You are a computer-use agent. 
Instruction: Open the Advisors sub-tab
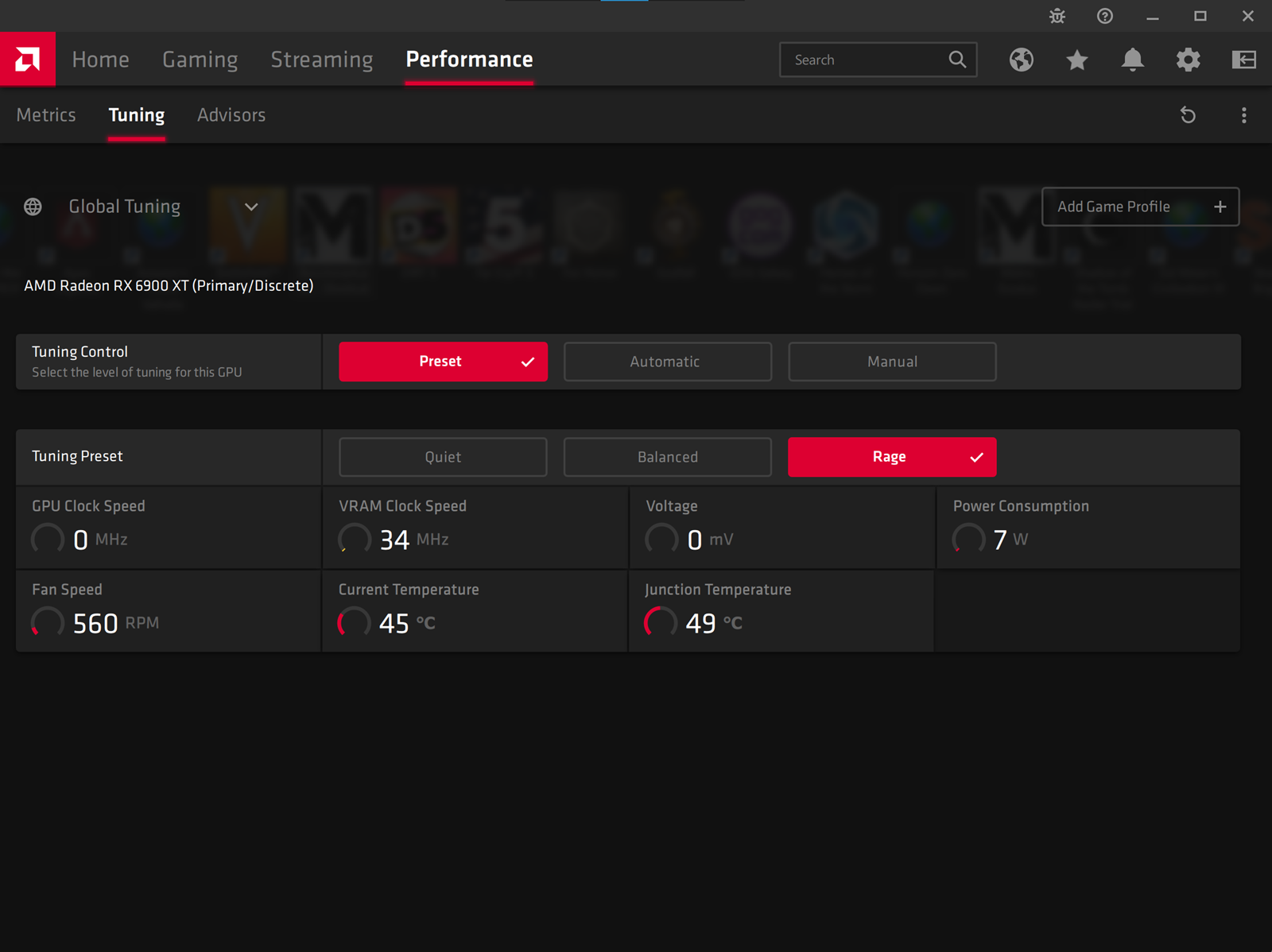pyautogui.click(x=231, y=115)
